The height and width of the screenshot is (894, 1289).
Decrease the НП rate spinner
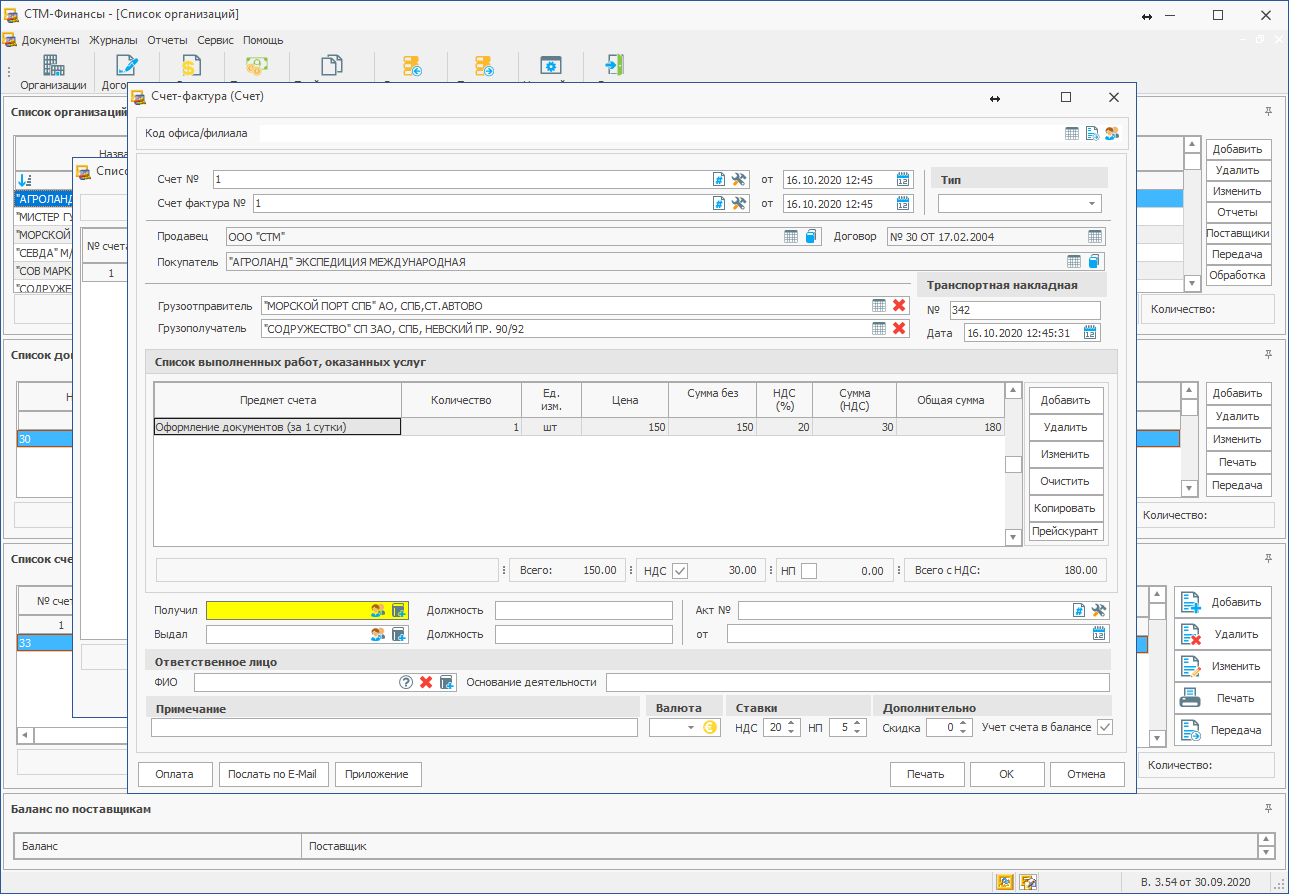(859, 732)
